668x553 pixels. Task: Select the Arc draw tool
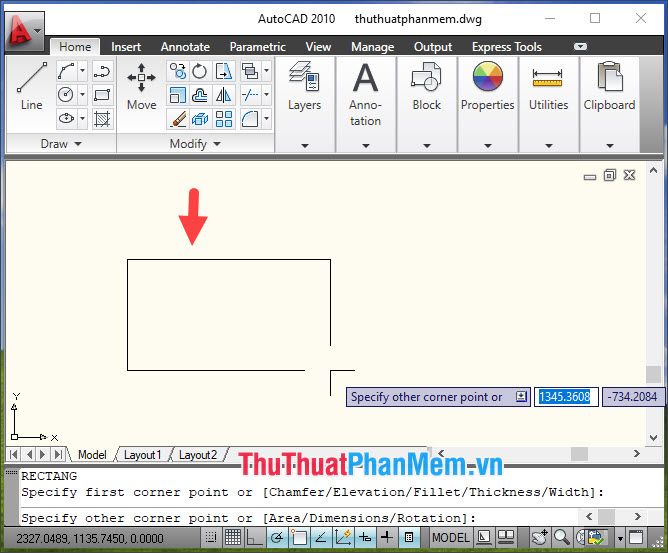coord(66,71)
